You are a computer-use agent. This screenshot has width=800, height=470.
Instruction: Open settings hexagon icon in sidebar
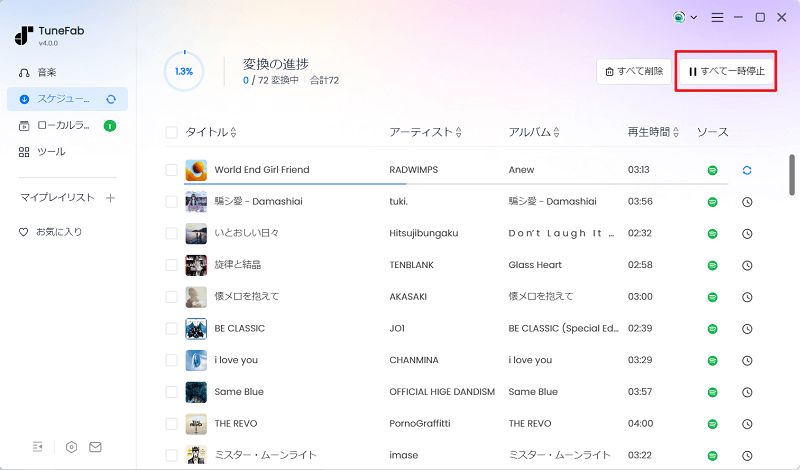click(x=71, y=447)
